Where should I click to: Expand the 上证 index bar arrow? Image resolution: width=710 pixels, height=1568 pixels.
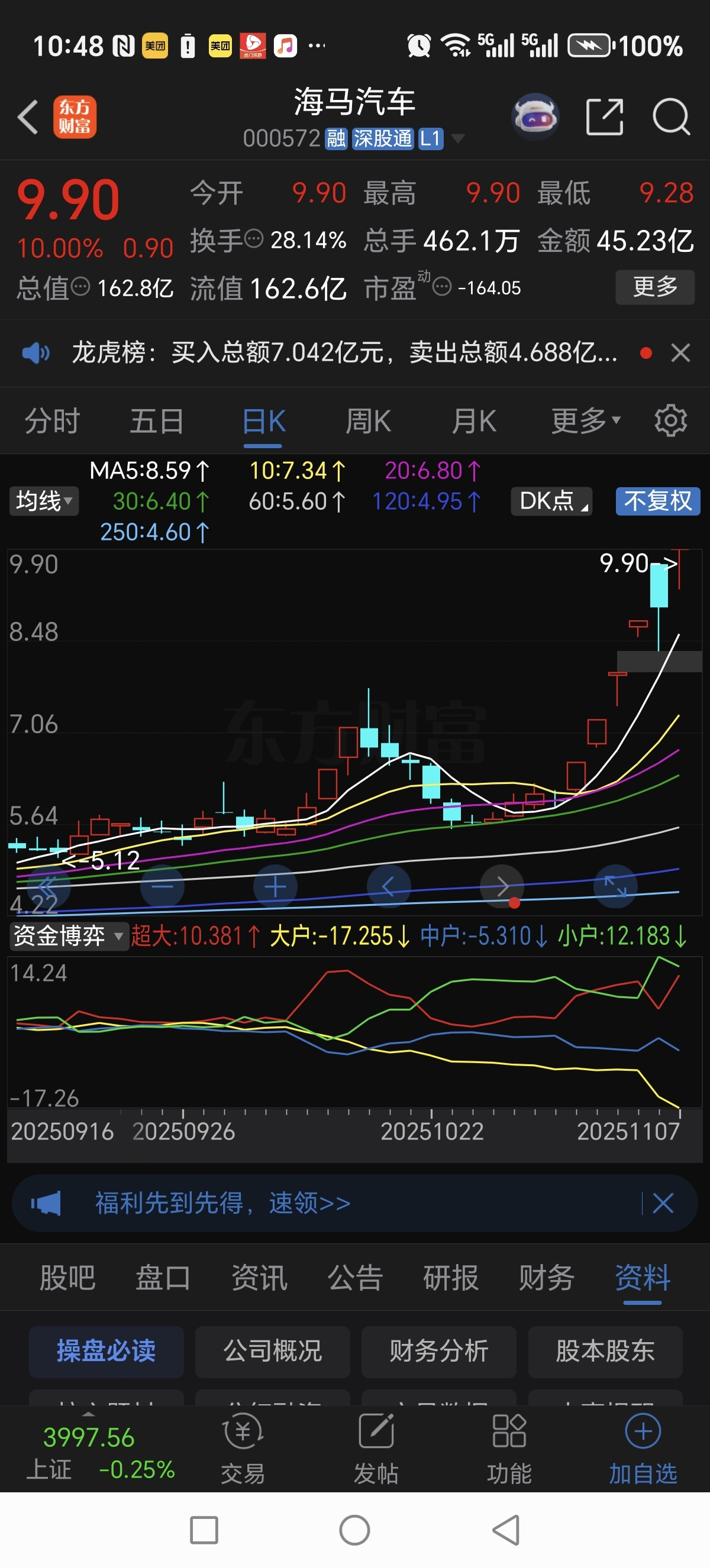click(89, 1415)
